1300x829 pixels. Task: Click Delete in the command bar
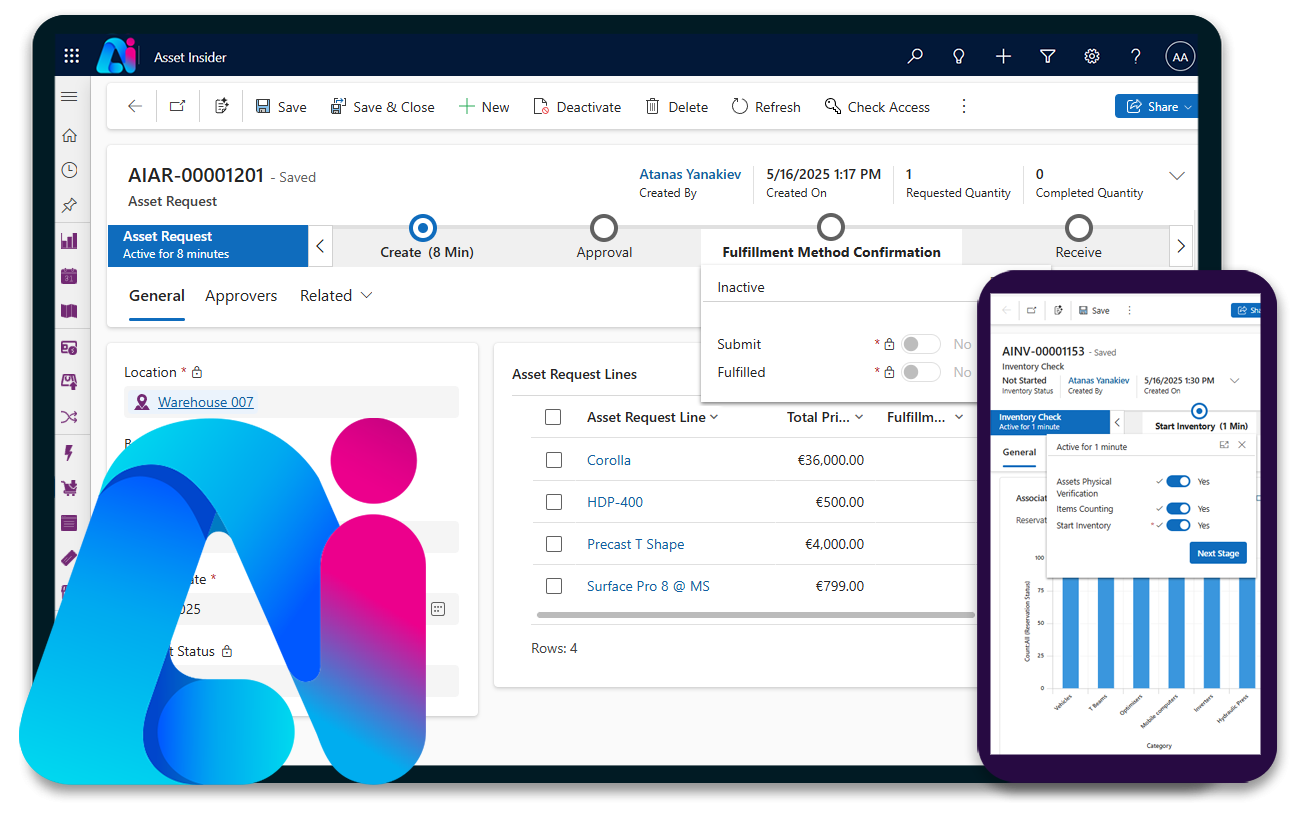coord(676,107)
